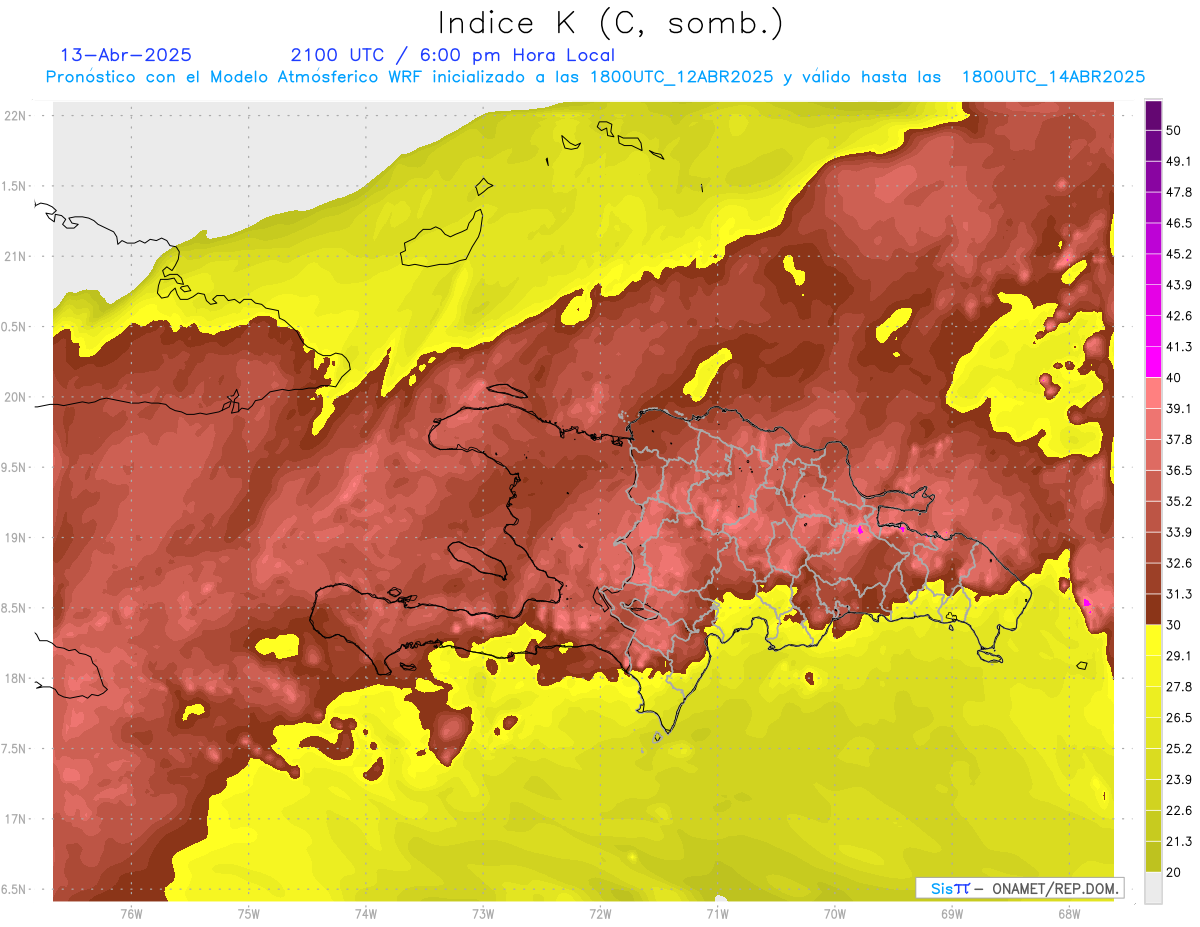Click the '71W' longitude axis label
1200x927 pixels.
pos(717,913)
